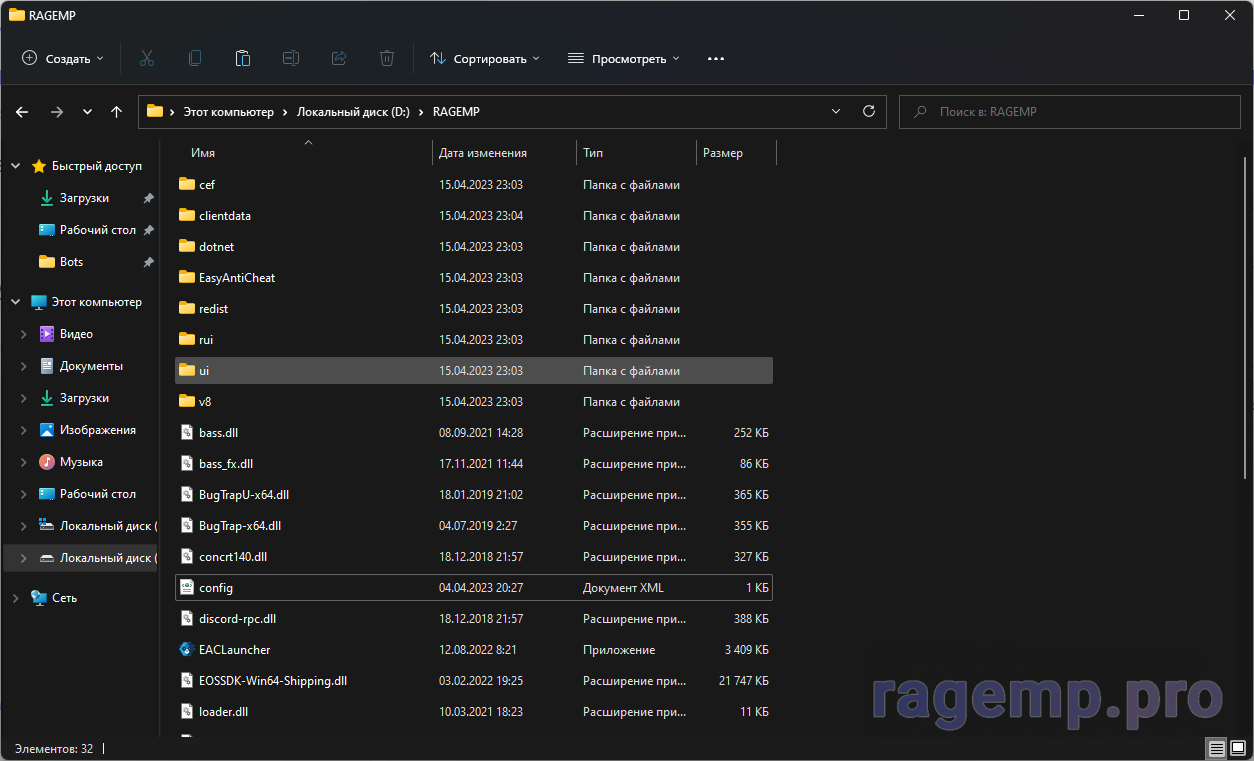
Task: Click the Share icon in toolbar
Action: [339, 59]
